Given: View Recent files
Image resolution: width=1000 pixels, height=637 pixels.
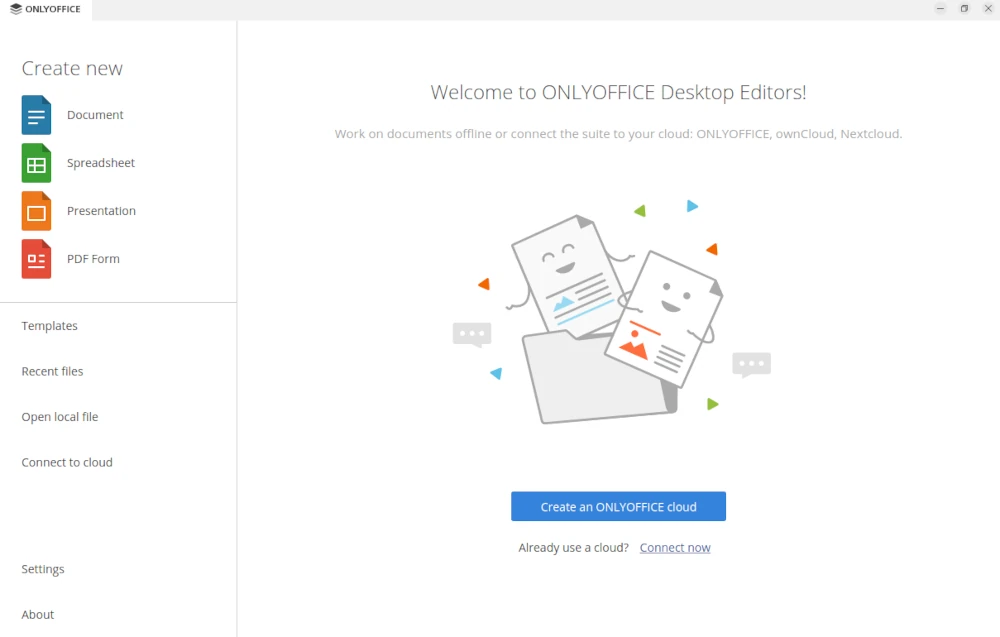Looking at the screenshot, I should pos(52,371).
